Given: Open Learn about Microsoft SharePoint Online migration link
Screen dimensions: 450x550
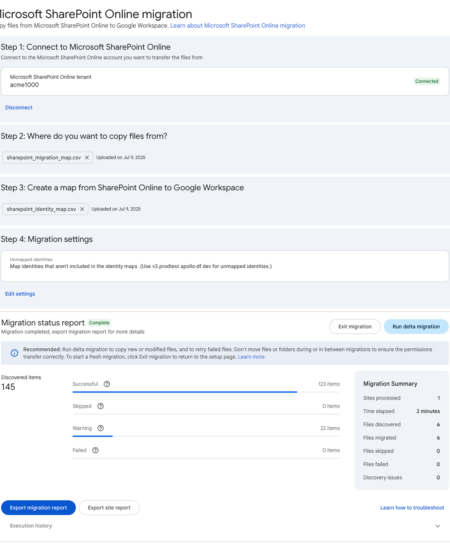Looking at the screenshot, I should 237,26.
